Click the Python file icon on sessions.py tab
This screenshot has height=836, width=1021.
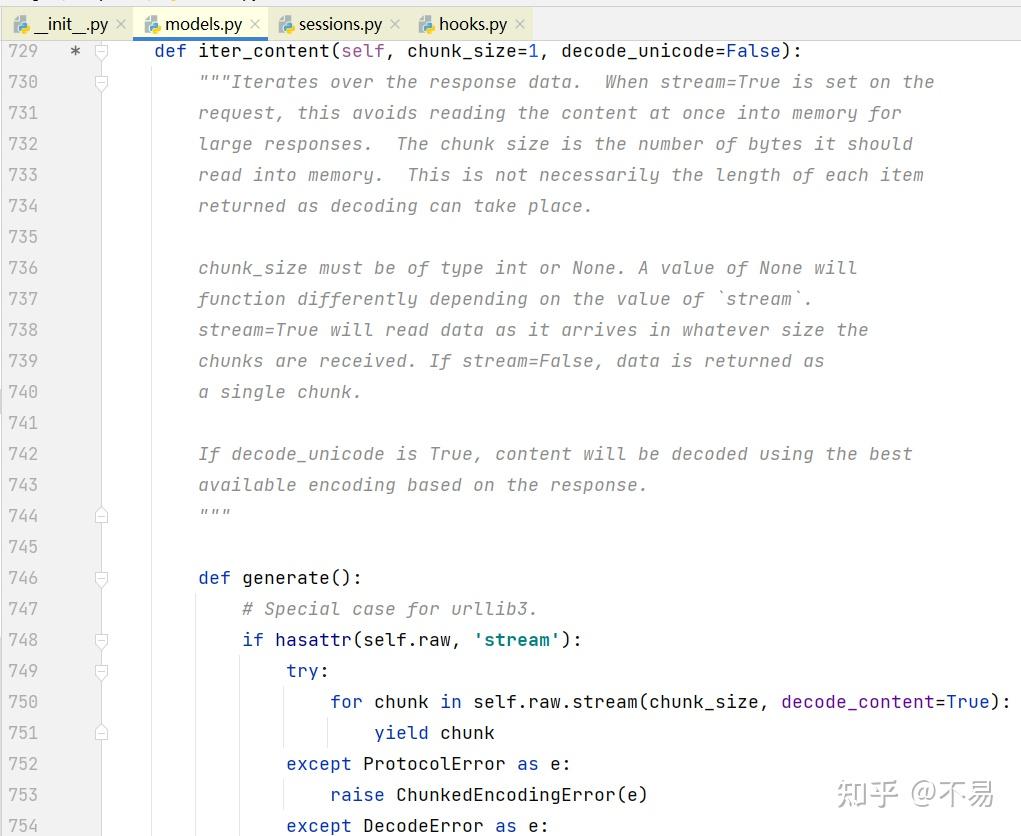tap(286, 24)
